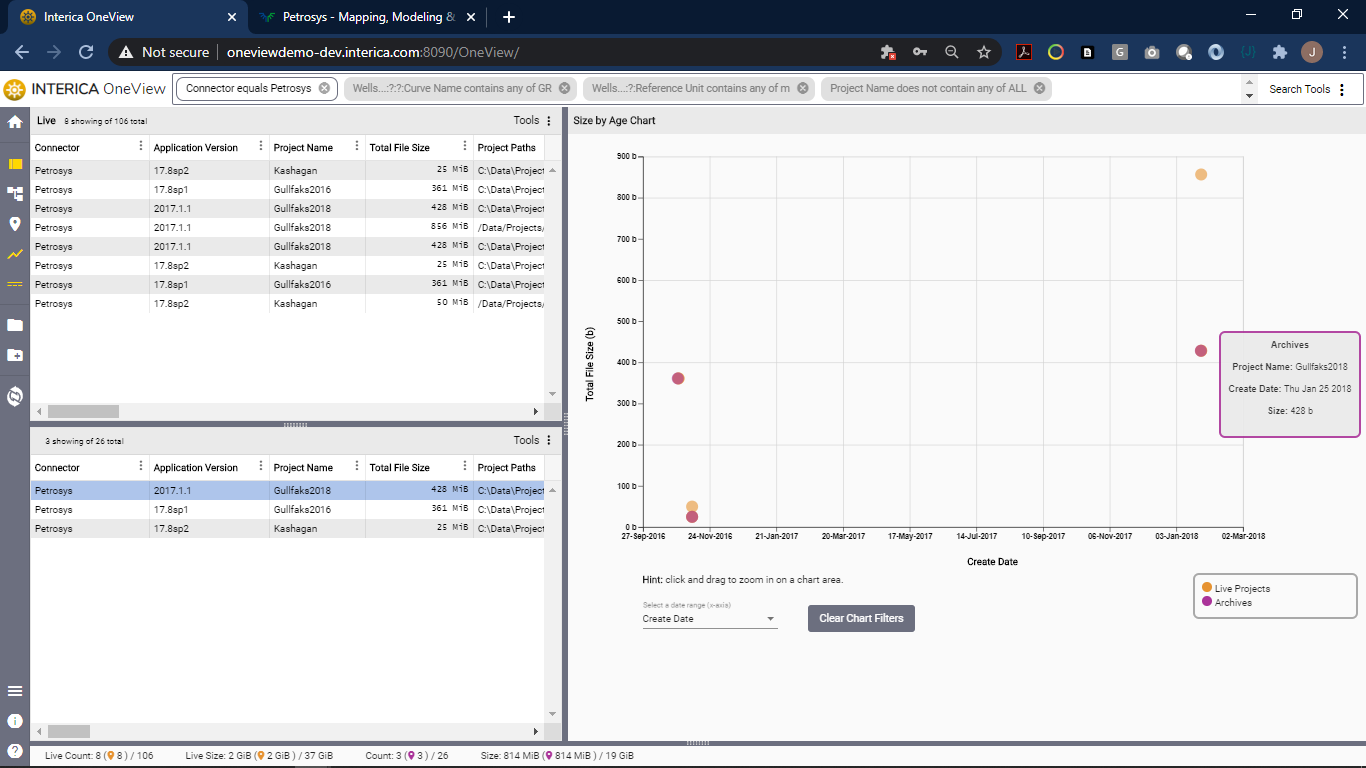Screen dimensions: 1366x768
Task: Select Live Kashagan row with 50 MiB
Action: point(288,303)
